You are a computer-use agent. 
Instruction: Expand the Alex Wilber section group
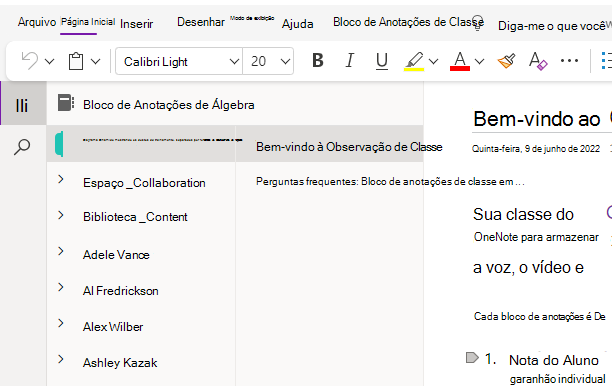[x=61, y=323]
